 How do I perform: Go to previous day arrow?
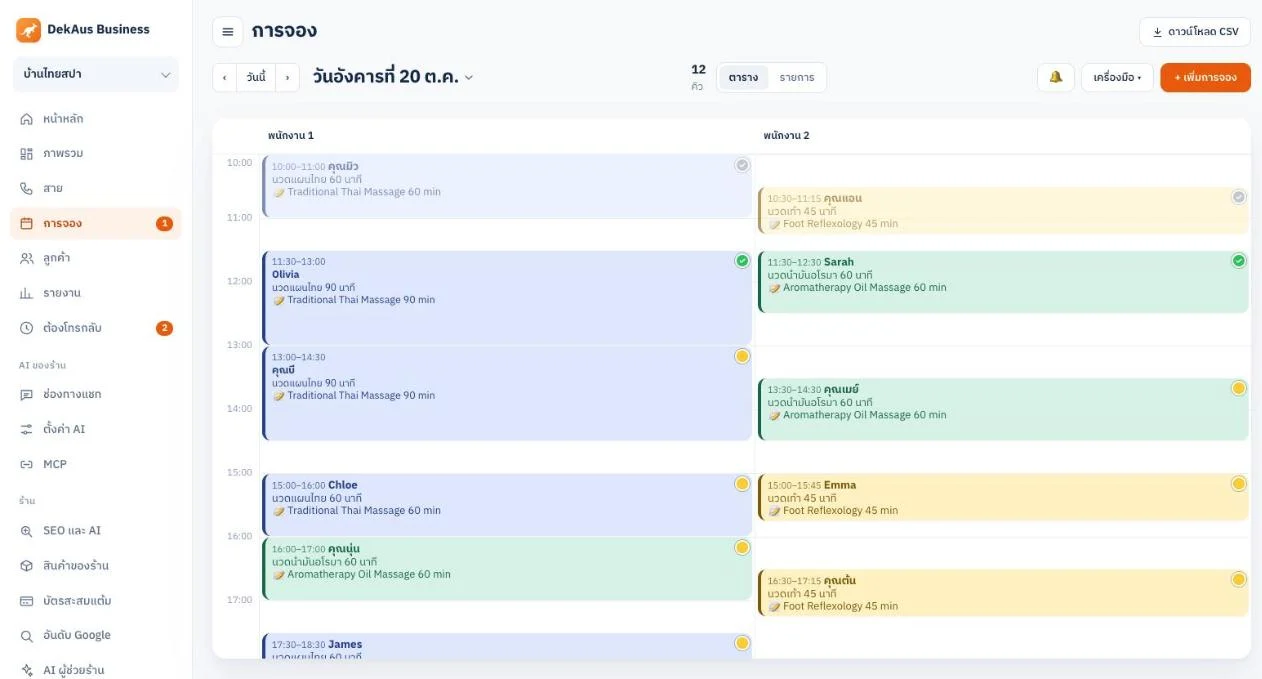(x=224, y=77)
